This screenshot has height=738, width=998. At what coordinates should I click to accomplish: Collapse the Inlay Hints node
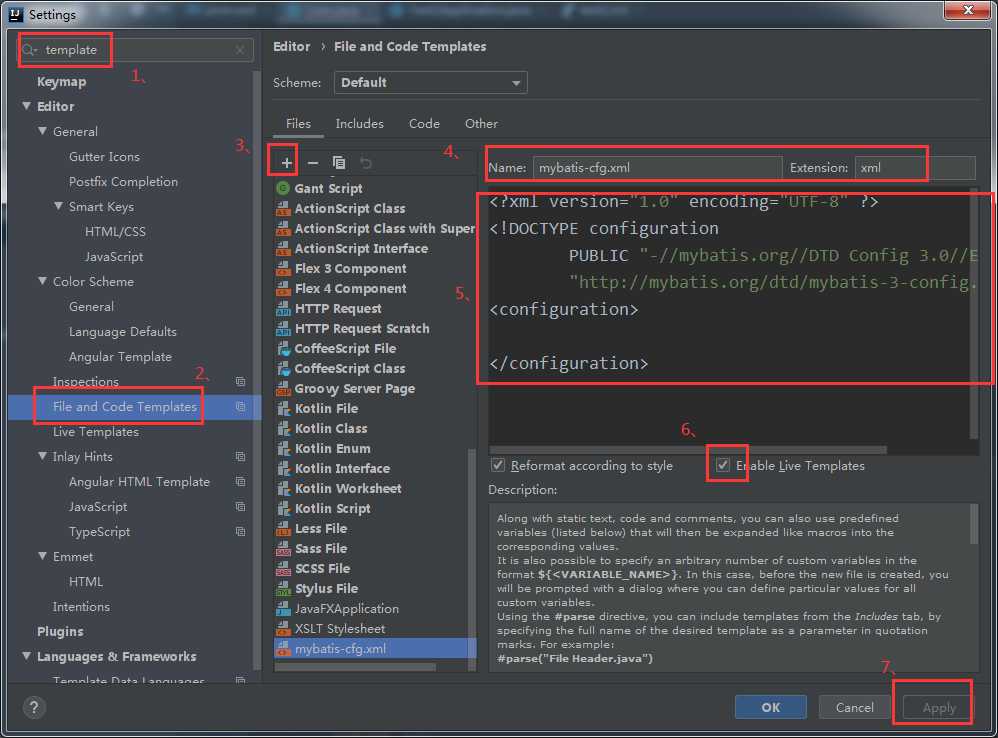click(x=42, y=456)
